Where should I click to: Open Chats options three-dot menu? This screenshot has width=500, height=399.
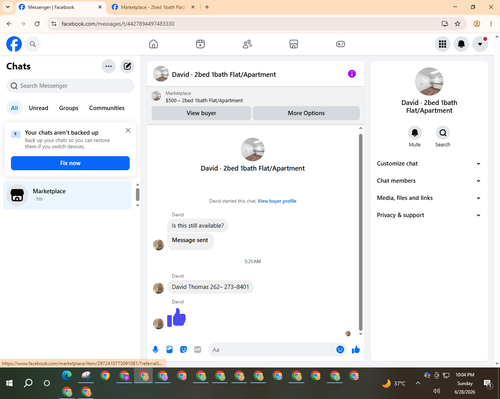(x=108, y=66)
